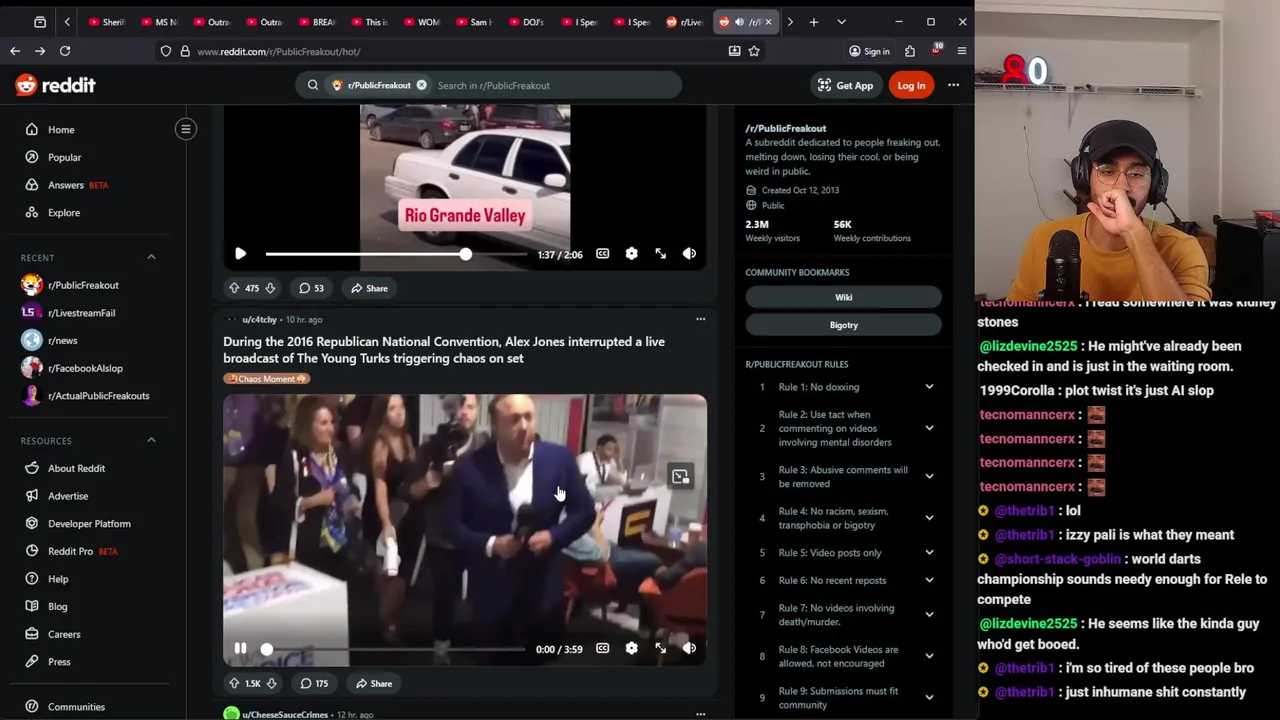Upvote the Alex Jones post
The image size is (1280, 720).
tap(234, 683)
